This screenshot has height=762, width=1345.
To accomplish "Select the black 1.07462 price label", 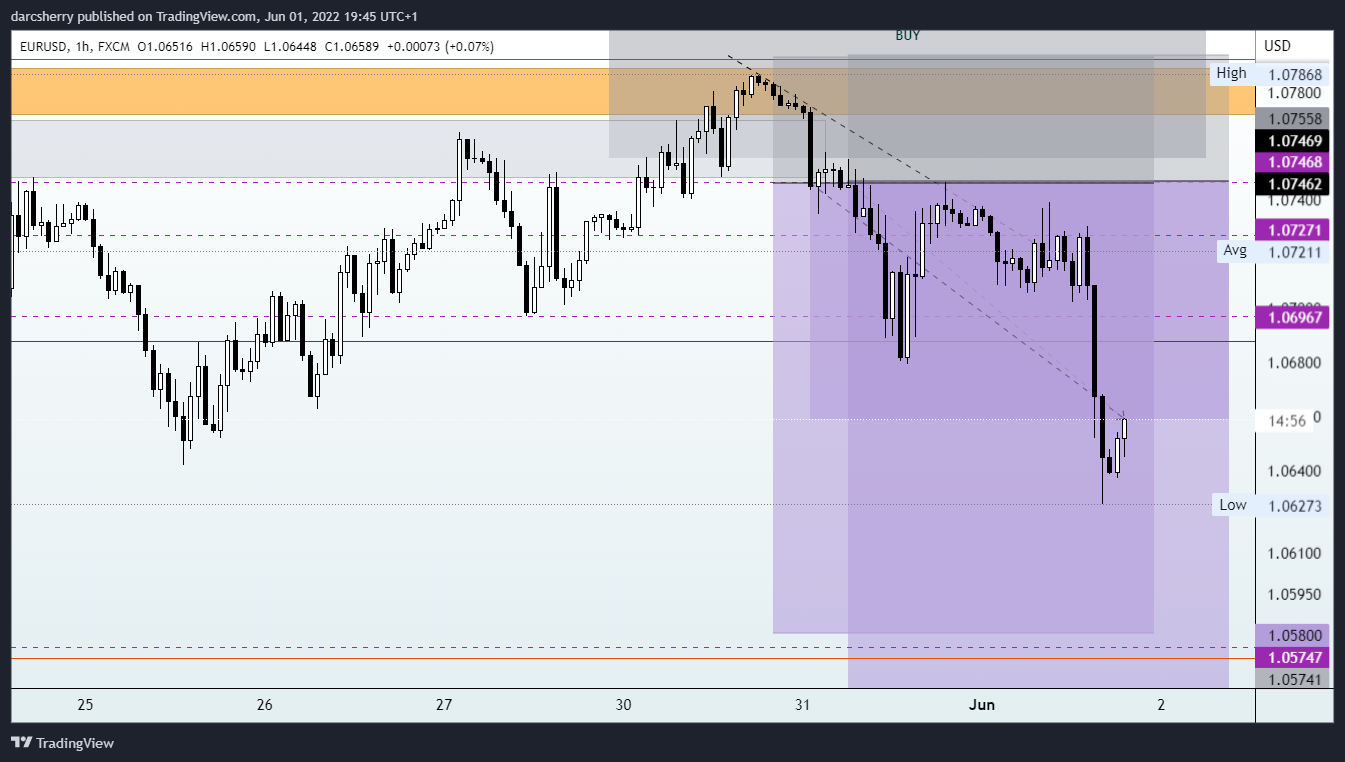I will click(x=1294, y=183).
